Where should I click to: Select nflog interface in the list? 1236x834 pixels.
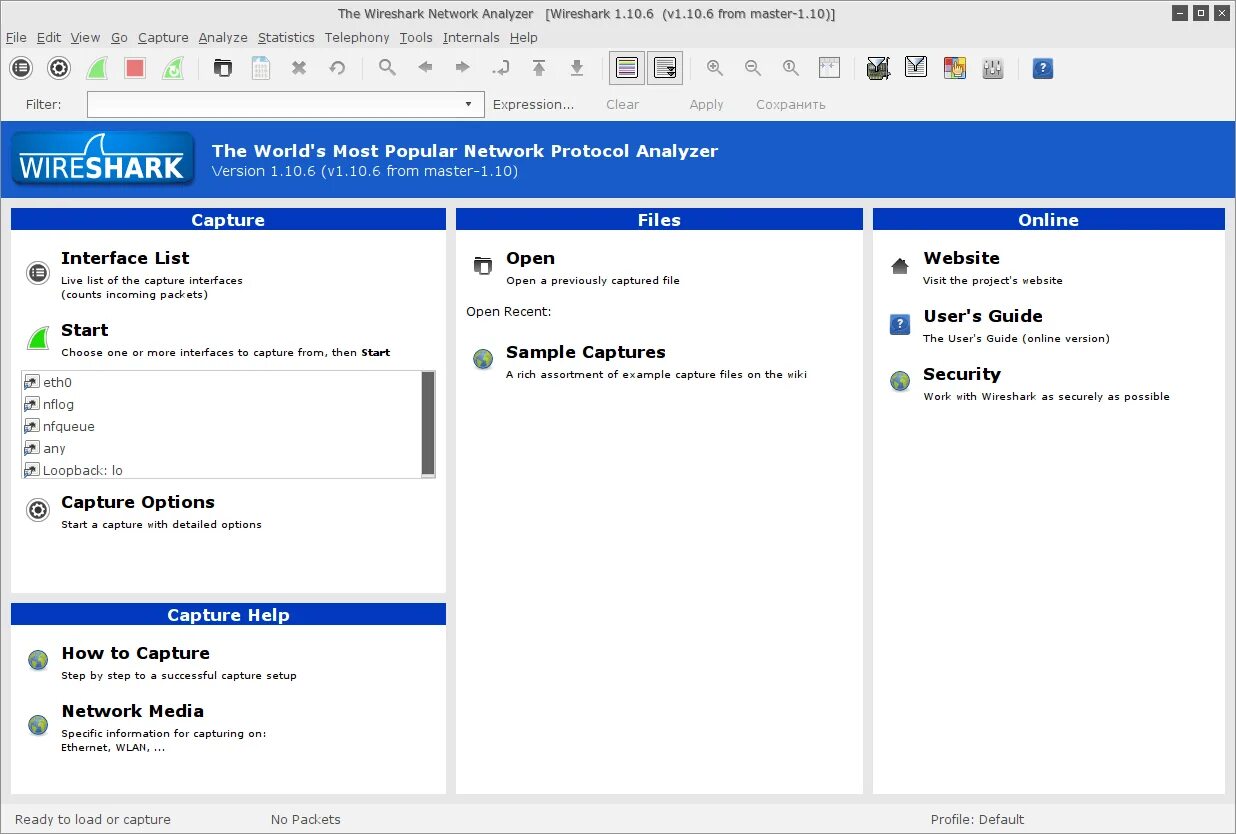coord(221,404)
